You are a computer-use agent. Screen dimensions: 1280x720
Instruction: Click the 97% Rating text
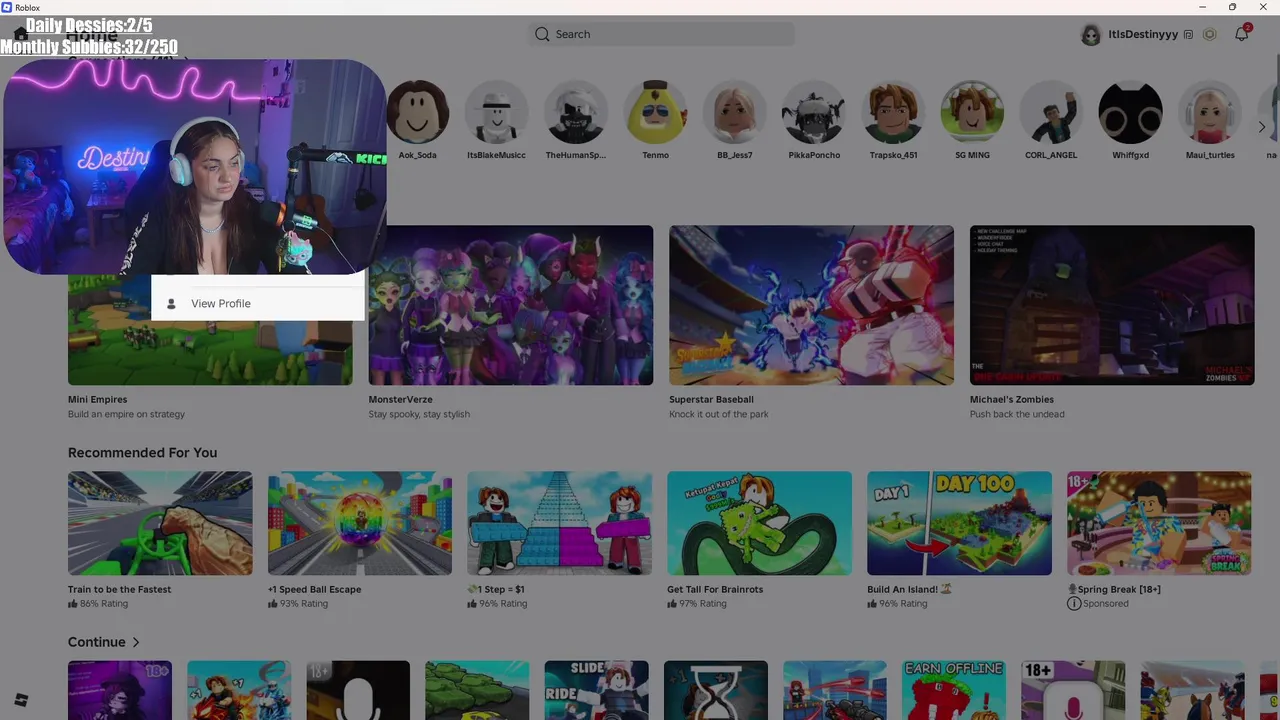[x=703, y=604]
